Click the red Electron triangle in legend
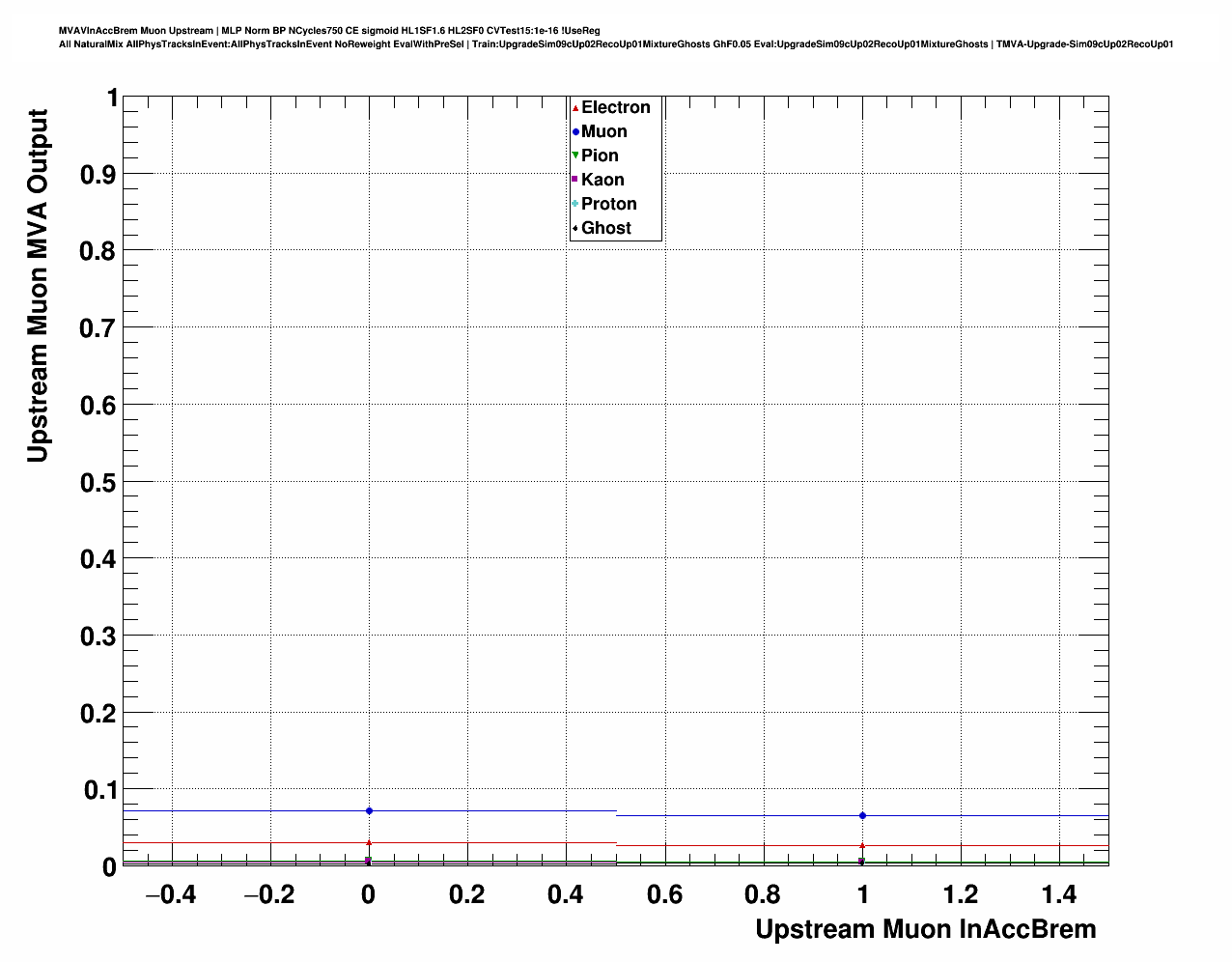 tap(575, 108)
